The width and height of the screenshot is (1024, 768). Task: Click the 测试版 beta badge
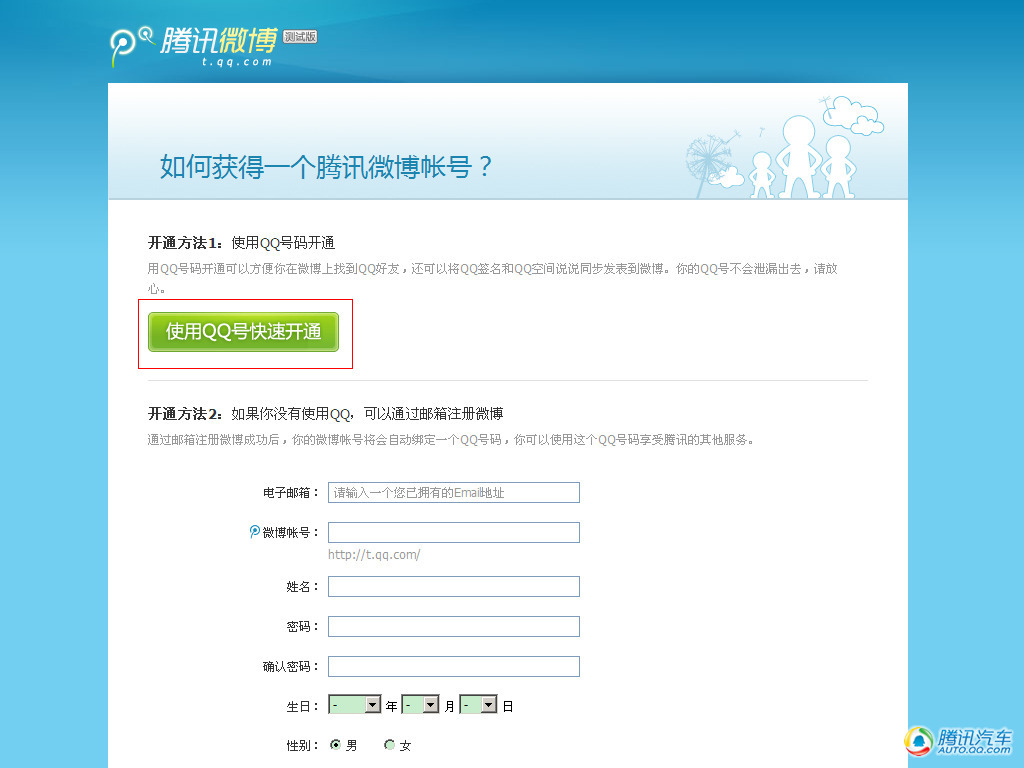tap(300, 37)
